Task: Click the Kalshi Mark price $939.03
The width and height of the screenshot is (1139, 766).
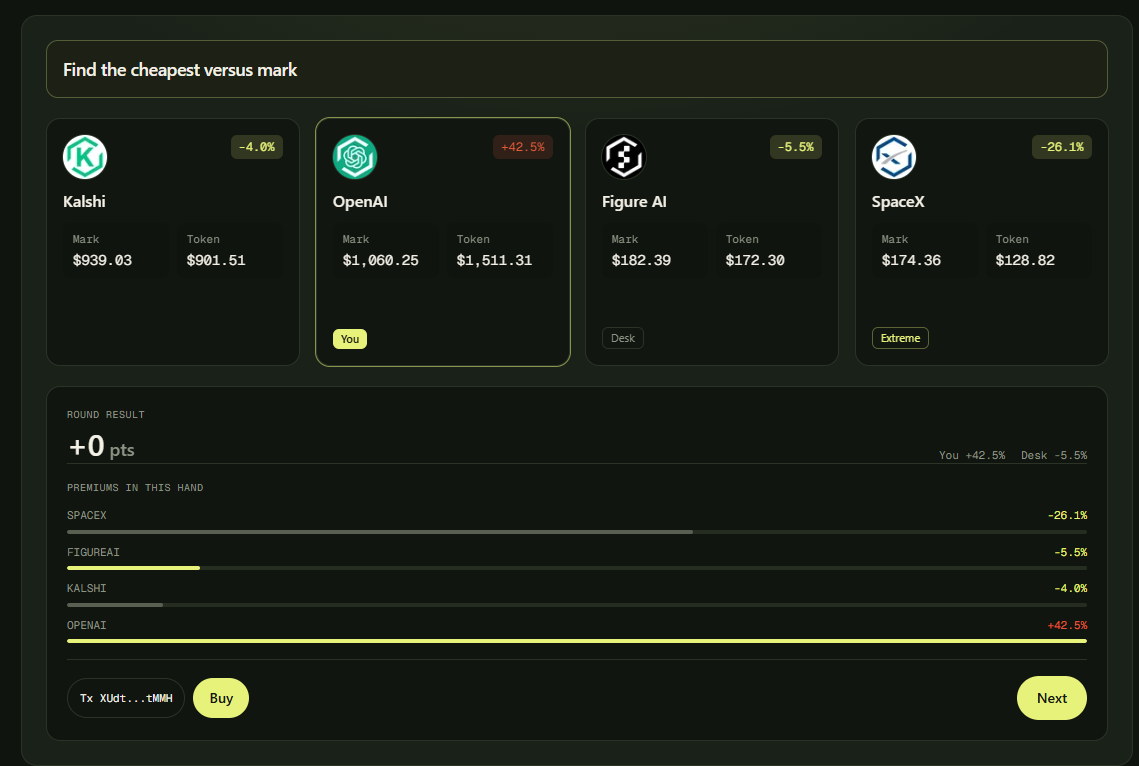Action: pyautogui.click(x=102, y=260)
